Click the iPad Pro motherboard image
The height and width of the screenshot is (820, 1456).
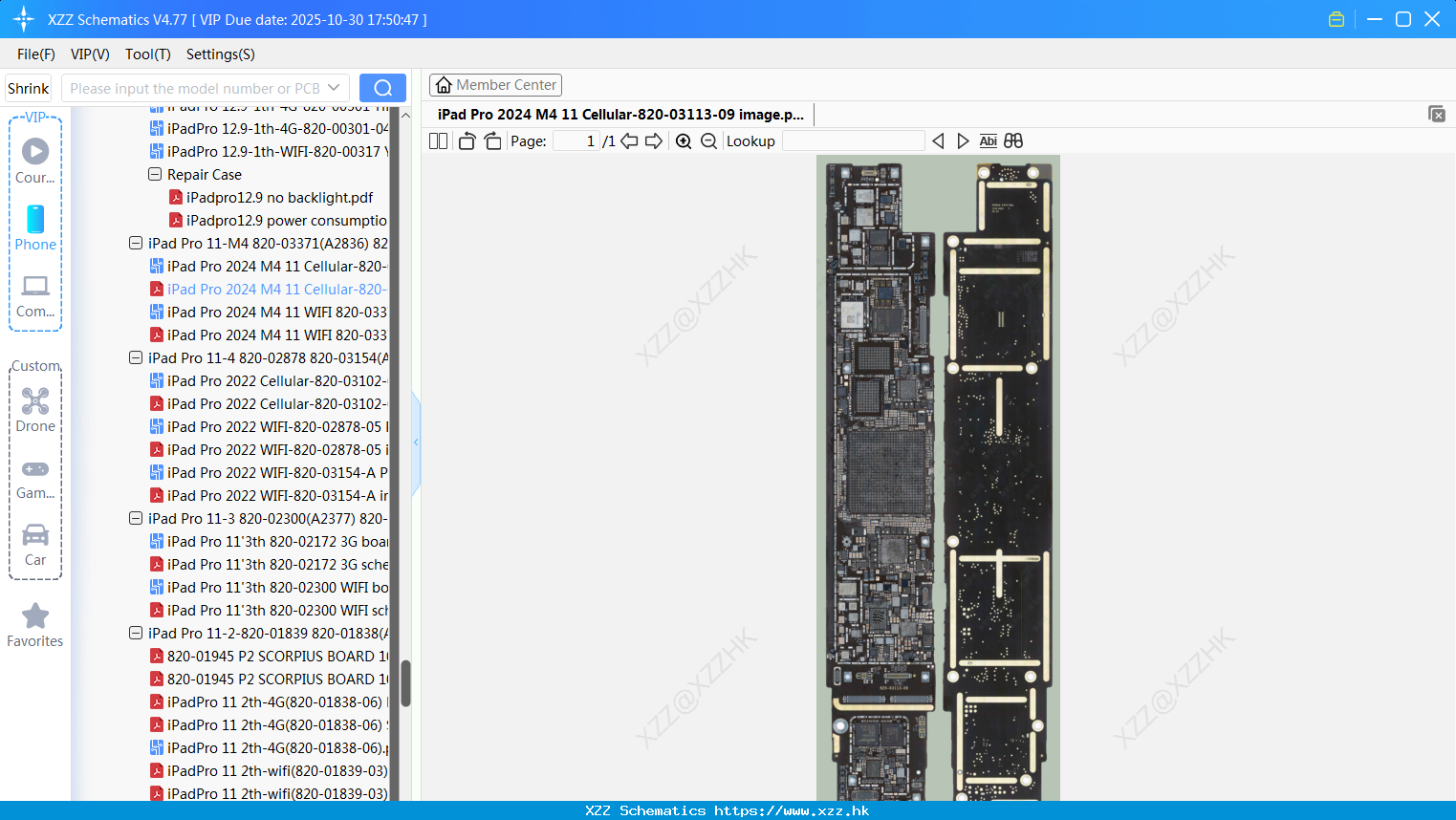pos(938,478)
